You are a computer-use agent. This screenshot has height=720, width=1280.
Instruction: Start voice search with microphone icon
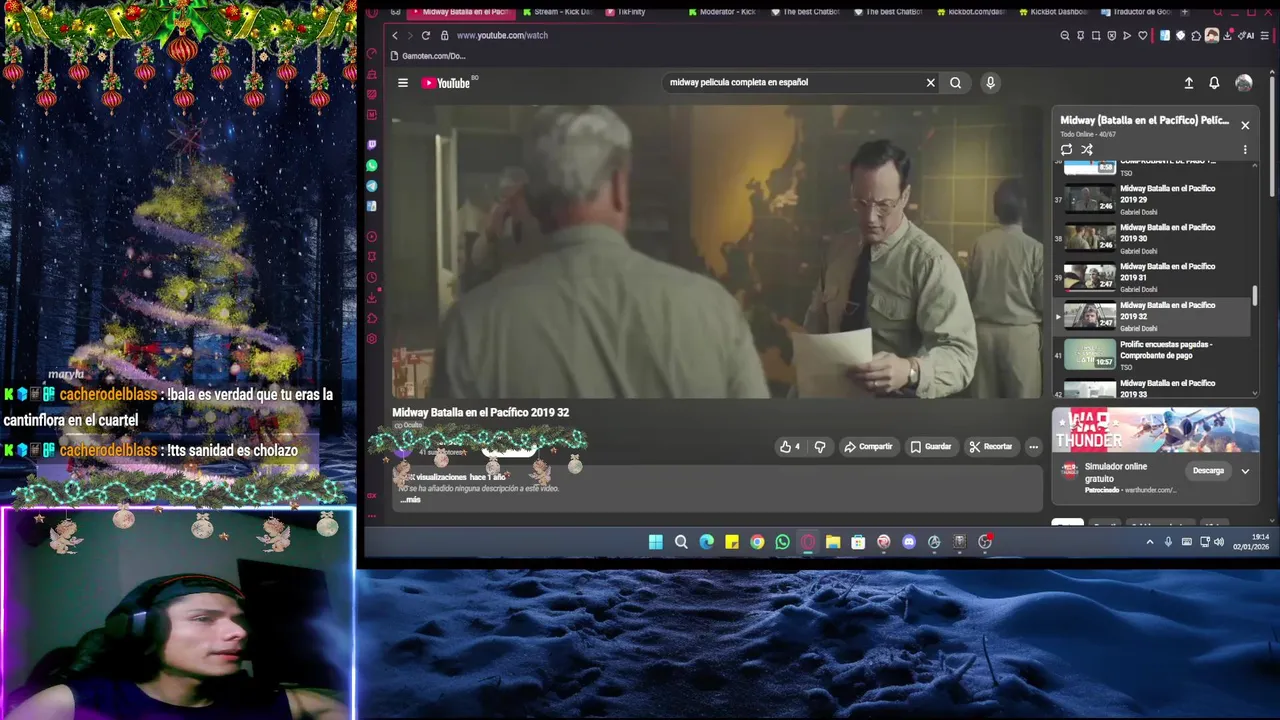[990, 83]
